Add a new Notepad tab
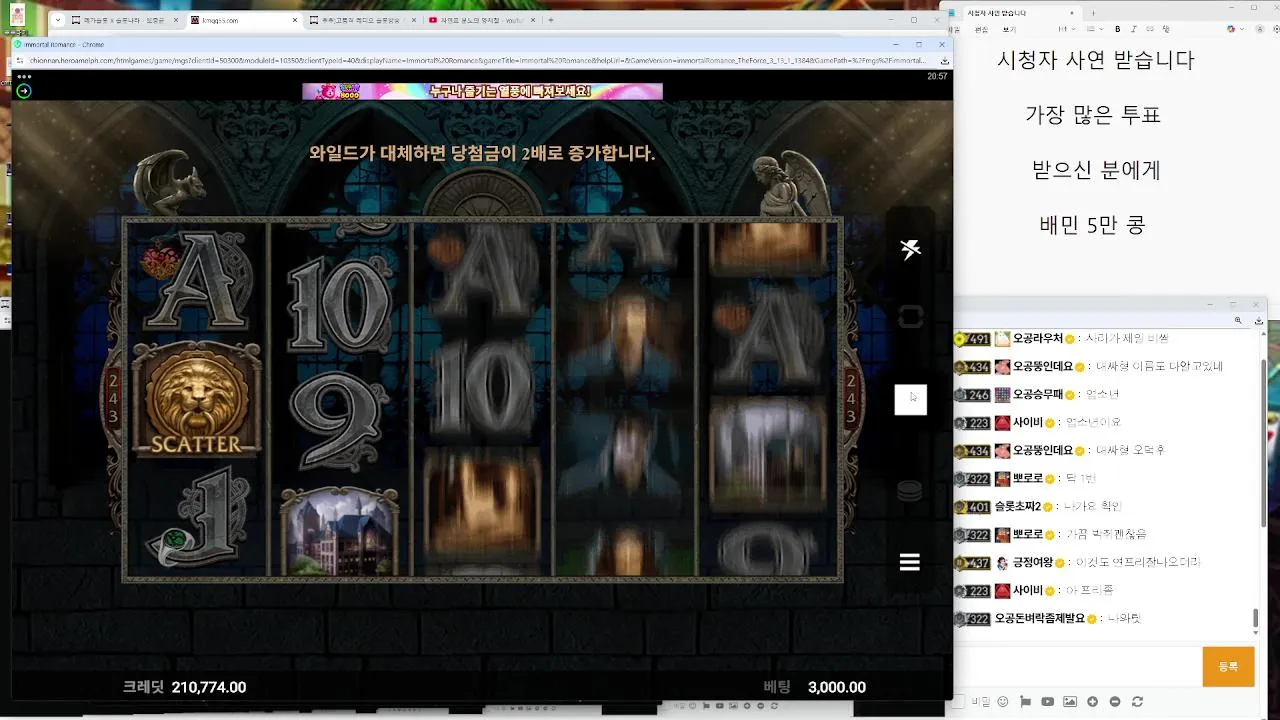The width and height of the screenshot is (1280, 720). pos(1093,13)
